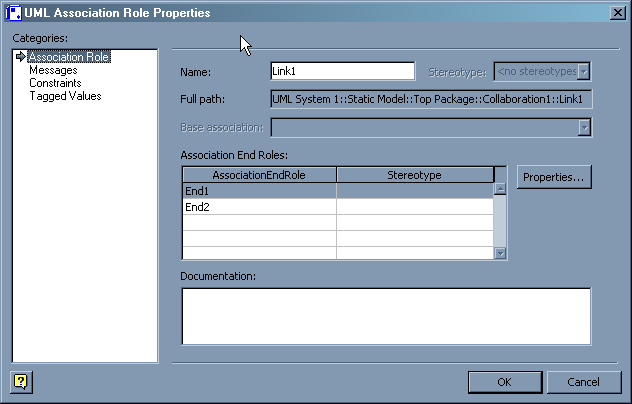632x404 pixels.
Task: Select the End2 association end role row
Action: (x=258, y=207)
